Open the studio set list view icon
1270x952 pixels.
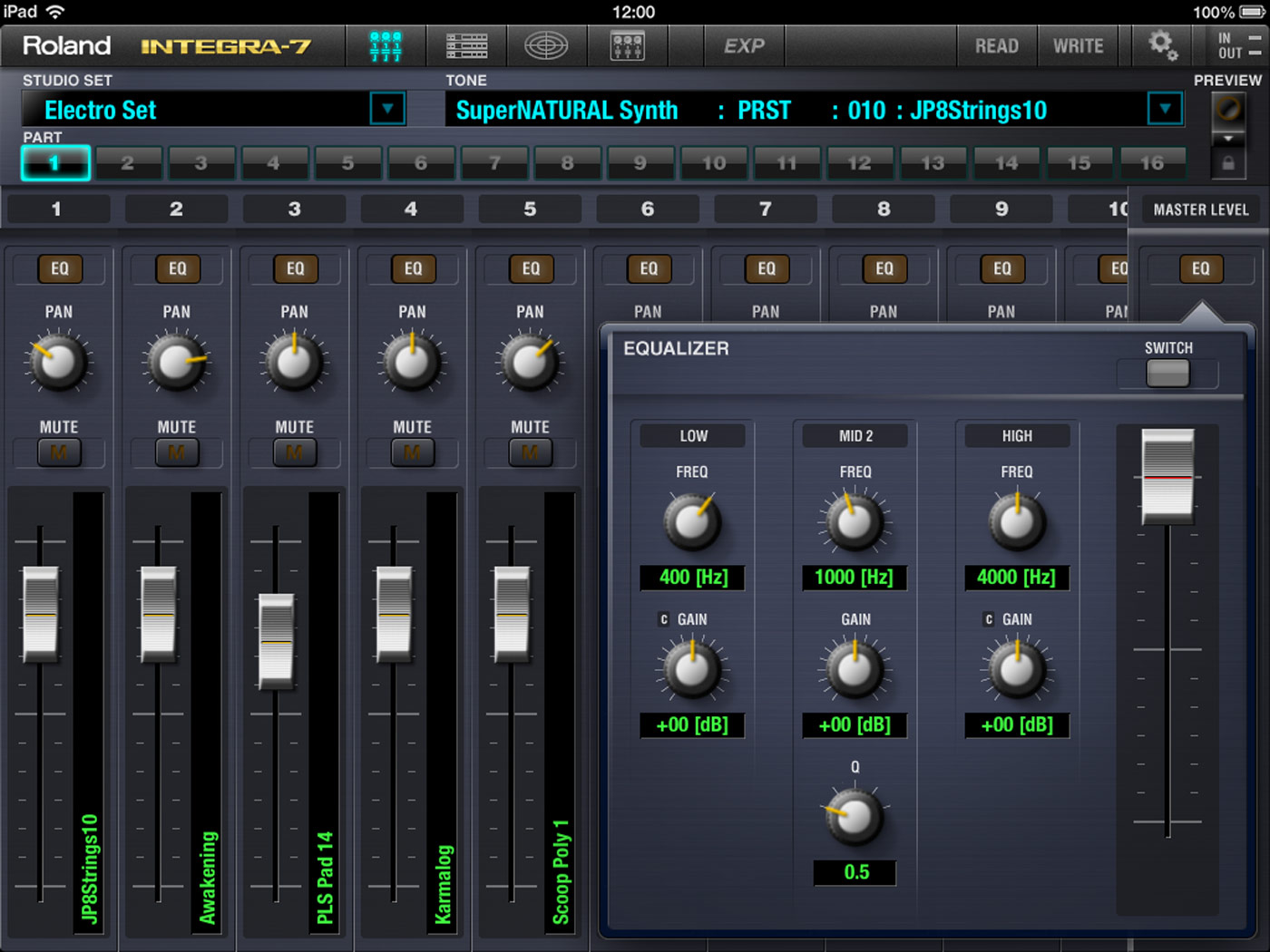pyautogui.click(x=467, y=46)
